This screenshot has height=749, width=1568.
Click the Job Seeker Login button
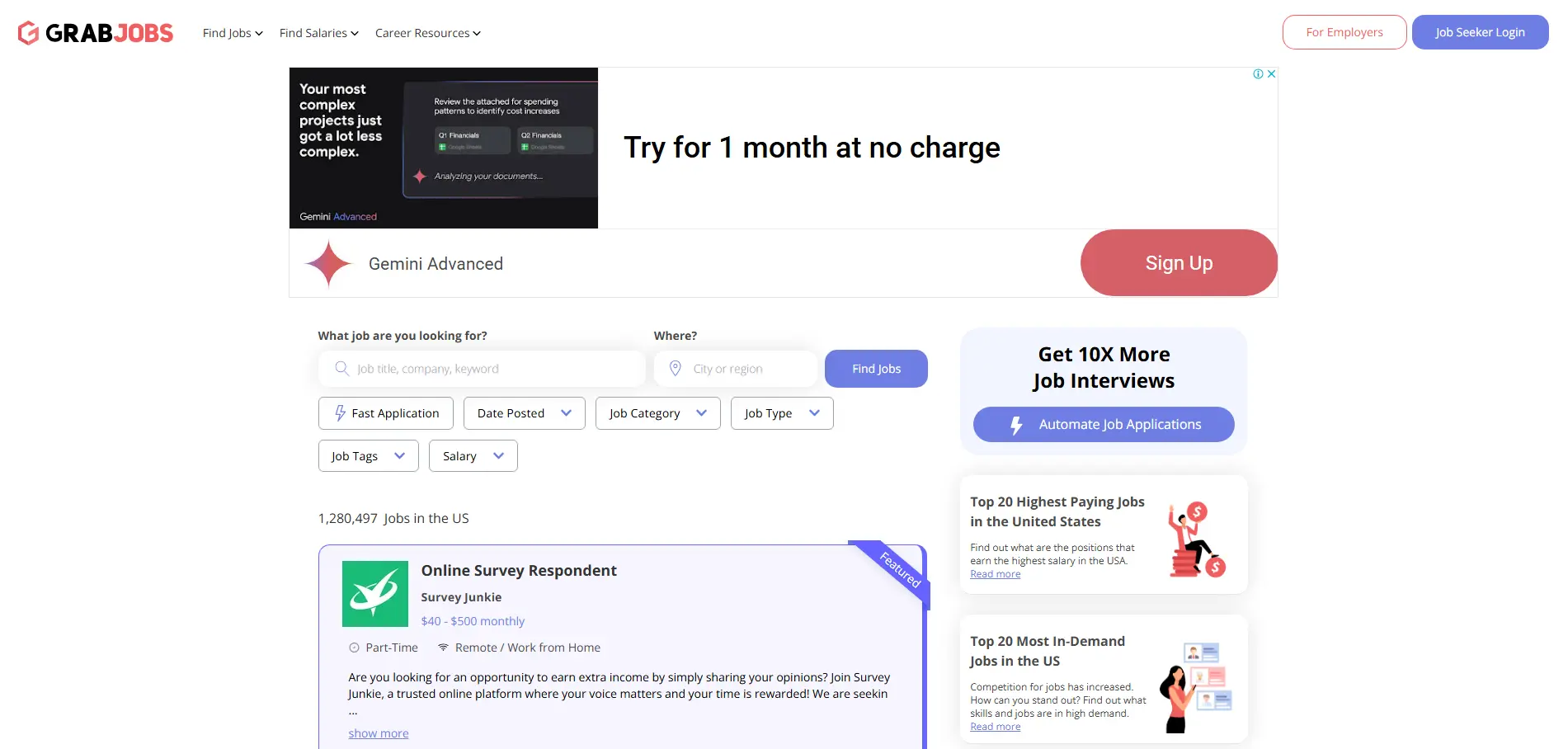click(x=1480, y=32)
